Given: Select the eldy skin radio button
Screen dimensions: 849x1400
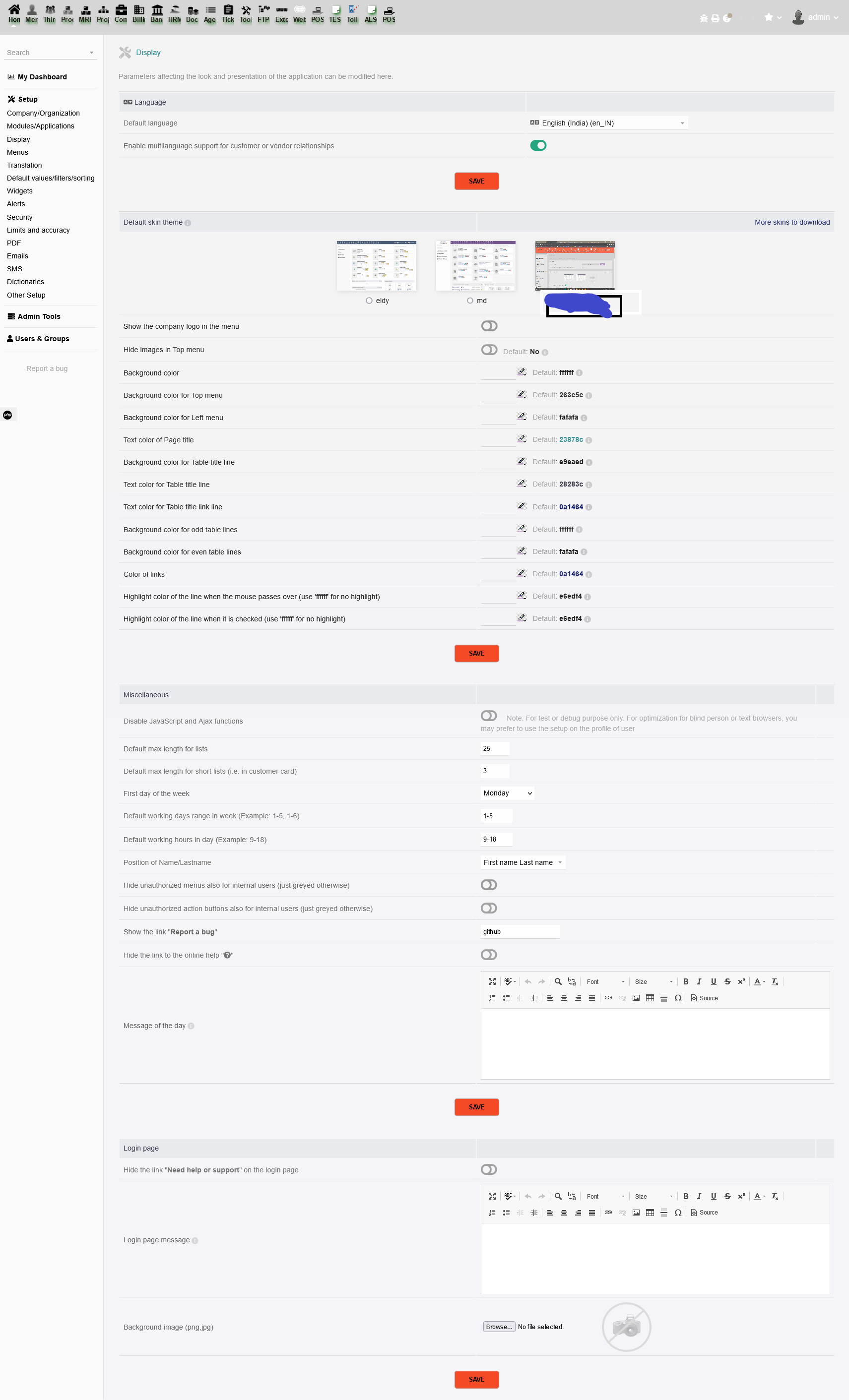Looking at the screenshot, I should click(x=369, y=301).
